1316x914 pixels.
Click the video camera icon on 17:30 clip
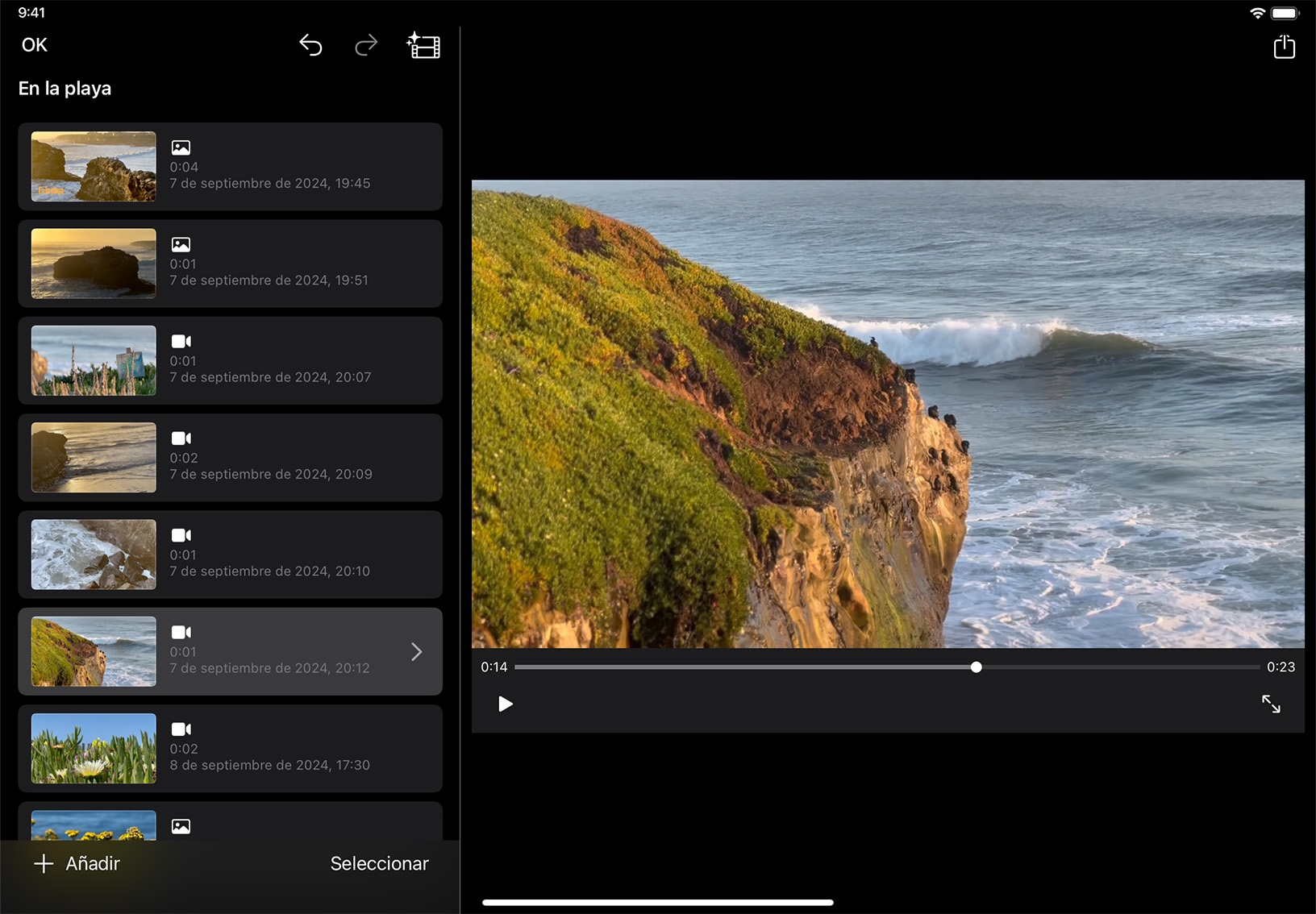[x=181, y=729]
